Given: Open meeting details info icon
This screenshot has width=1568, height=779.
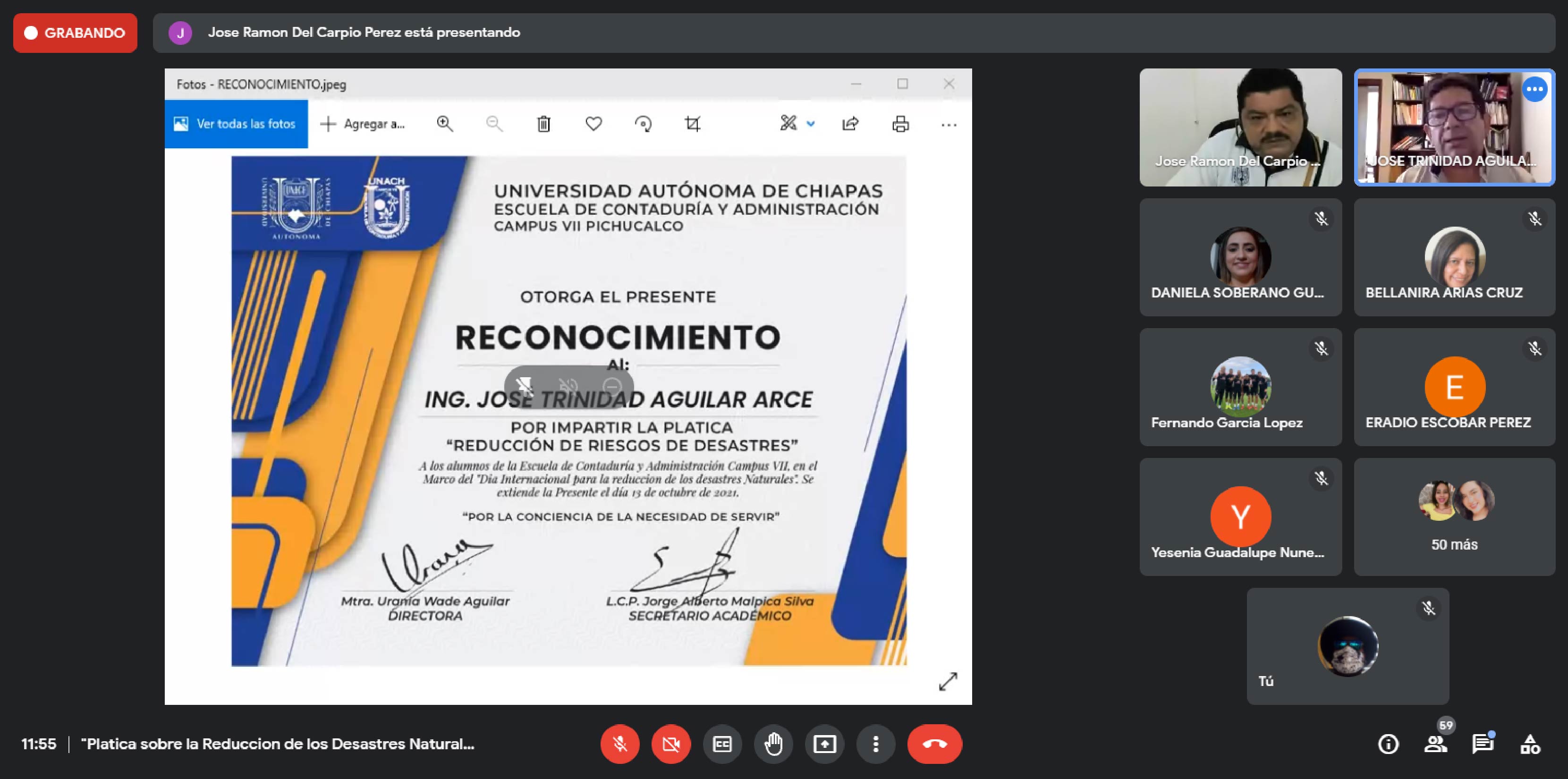Looking at the screenshot, I should pos(1388,744).
